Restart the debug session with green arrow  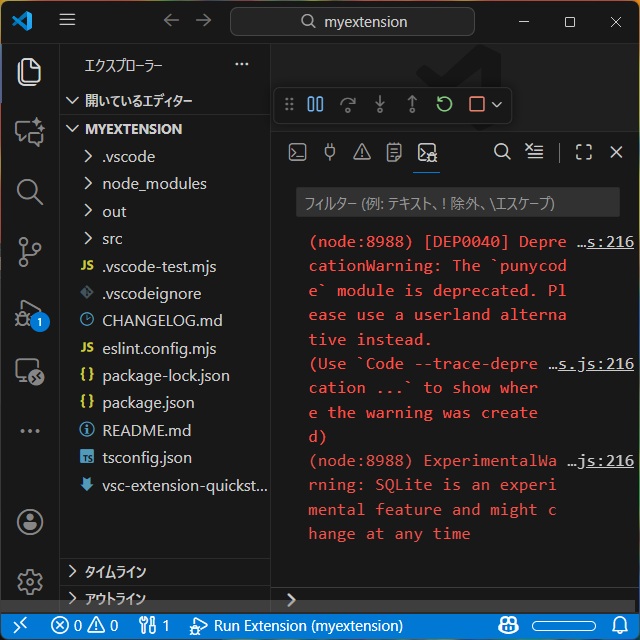[x=444, y=104]
